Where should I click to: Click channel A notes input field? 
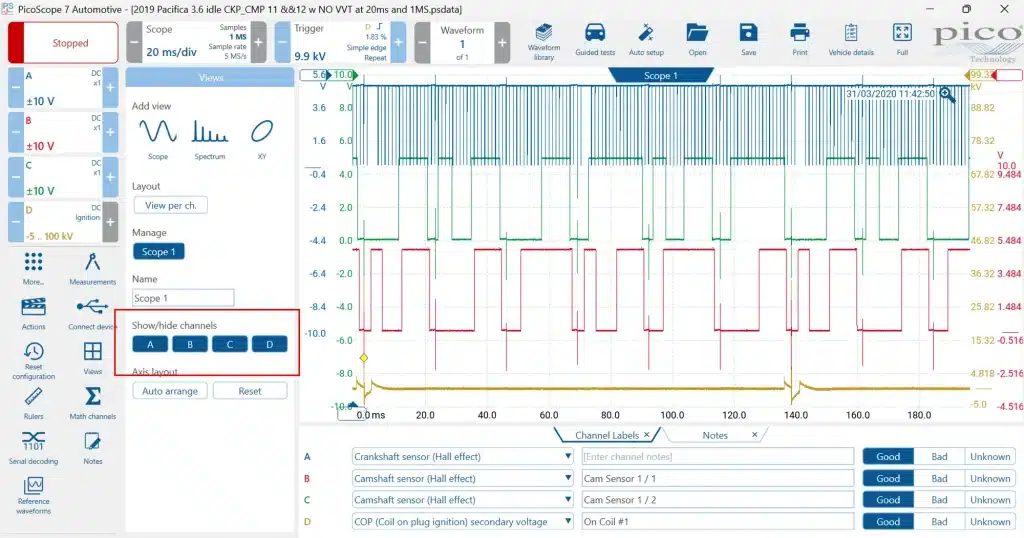pos(717,456)
